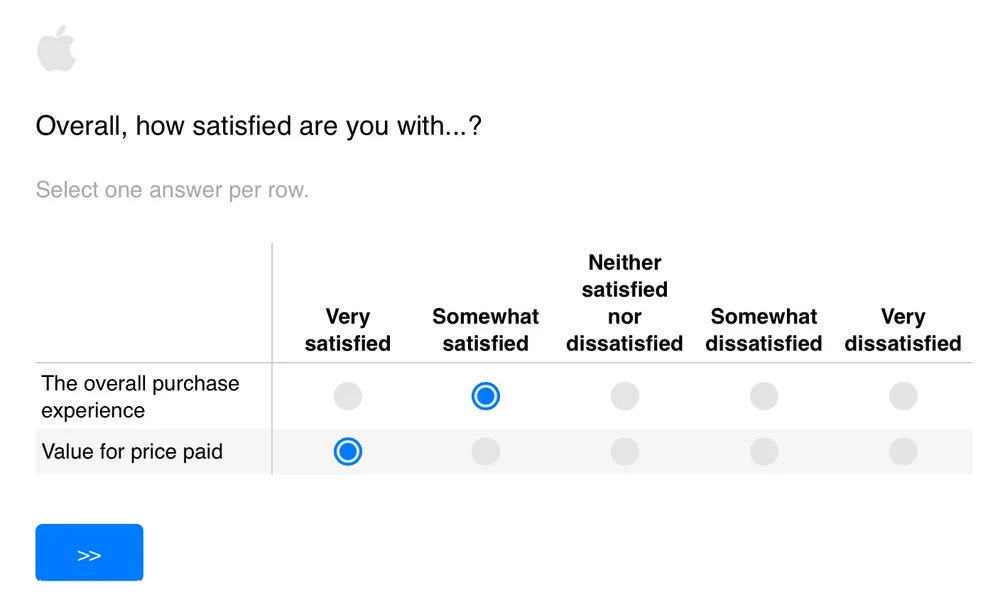Select Somewhat dissatisfied for Value for price paid

[x=763, y=452]
